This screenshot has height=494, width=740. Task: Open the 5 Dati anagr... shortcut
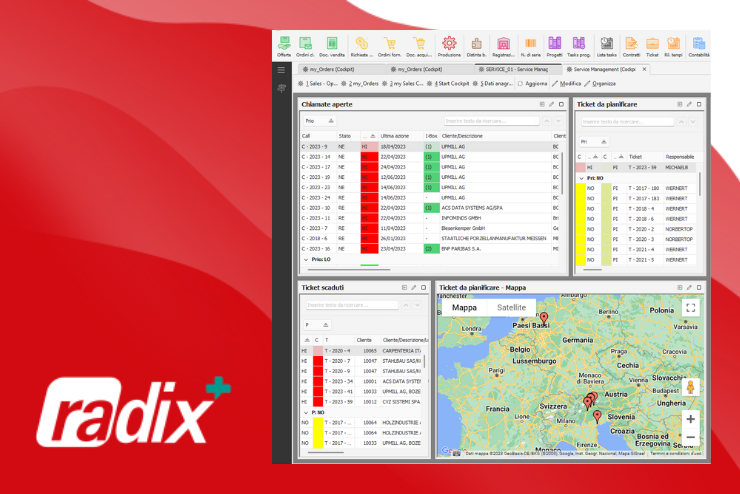[493, 84]
